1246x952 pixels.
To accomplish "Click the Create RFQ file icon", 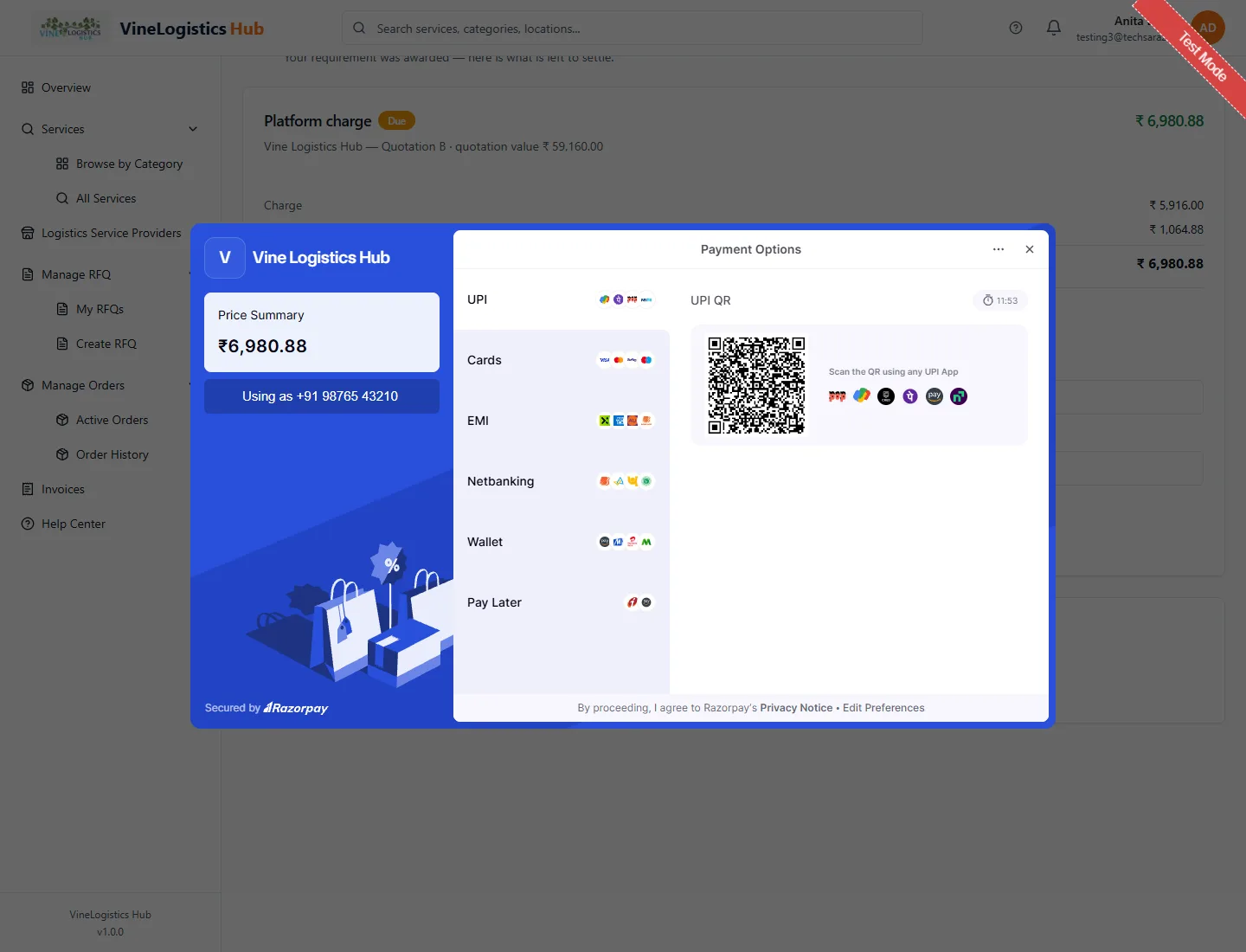I will (x=62, y=344).
